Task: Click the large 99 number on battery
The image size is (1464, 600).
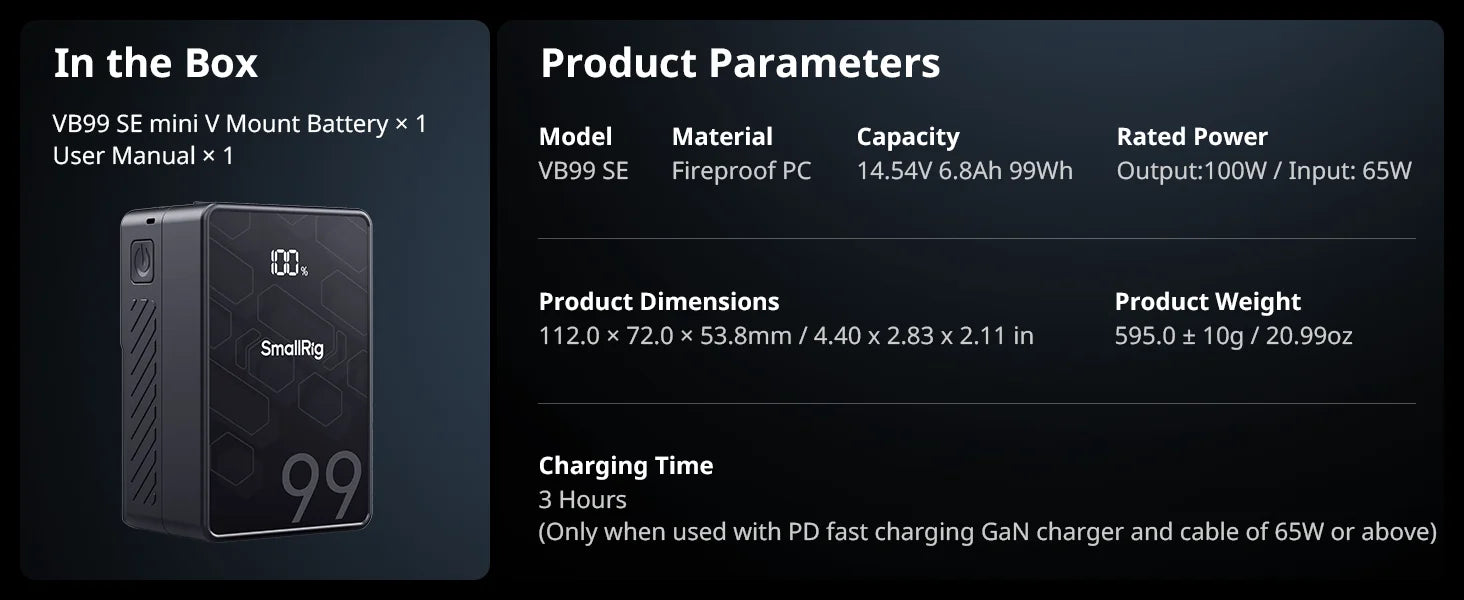Action: pos(320,488)
